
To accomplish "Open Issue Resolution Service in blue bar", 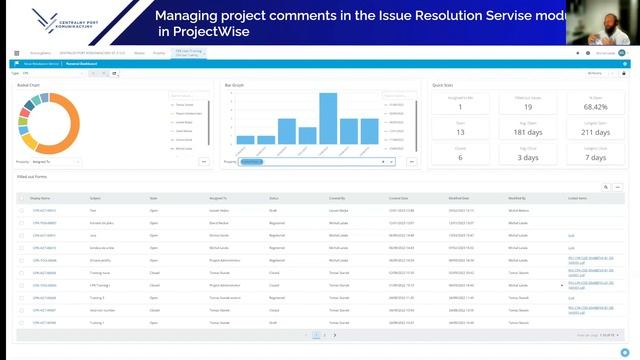I will click(41, 64).
